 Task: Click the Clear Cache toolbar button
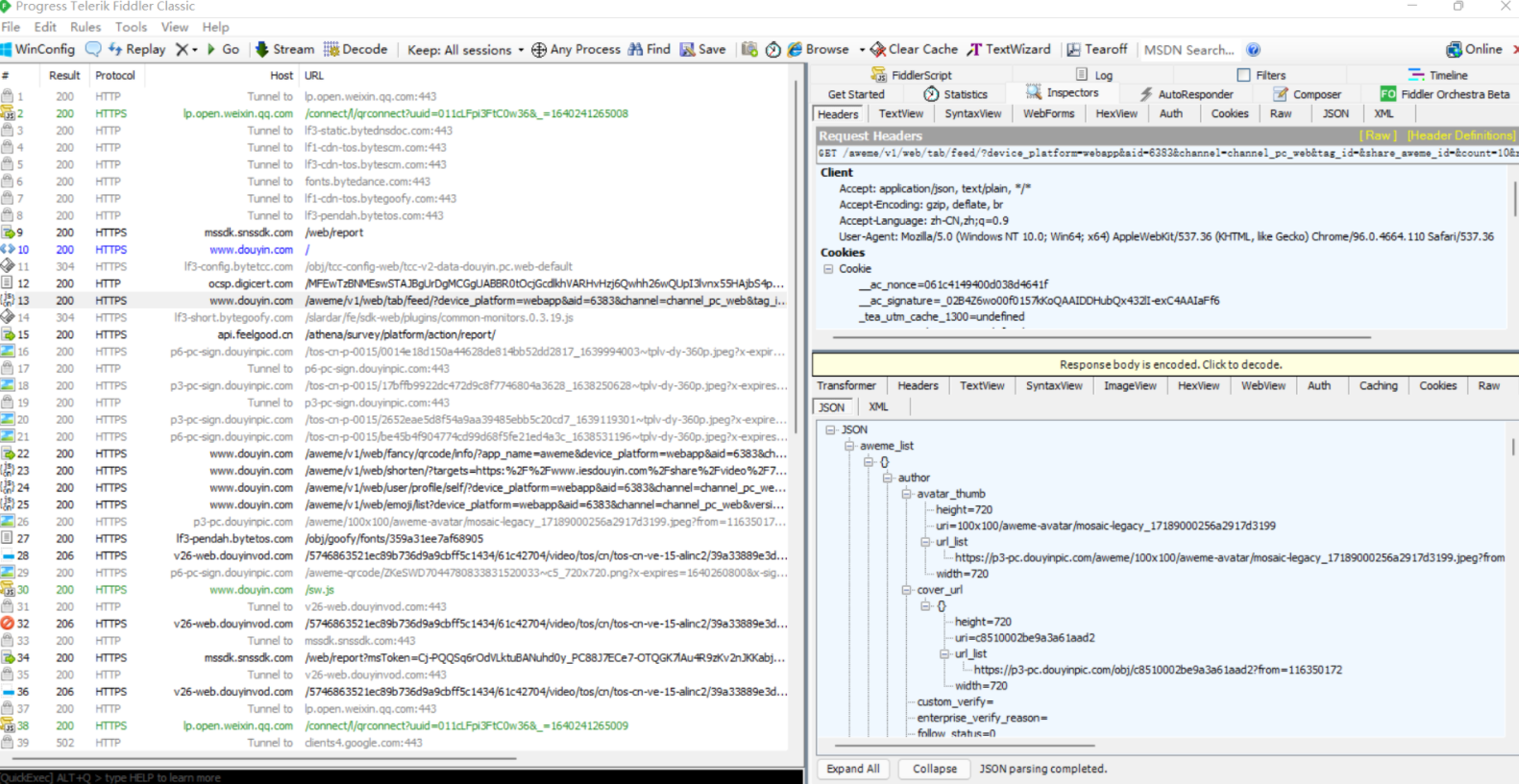pos(914,49)
